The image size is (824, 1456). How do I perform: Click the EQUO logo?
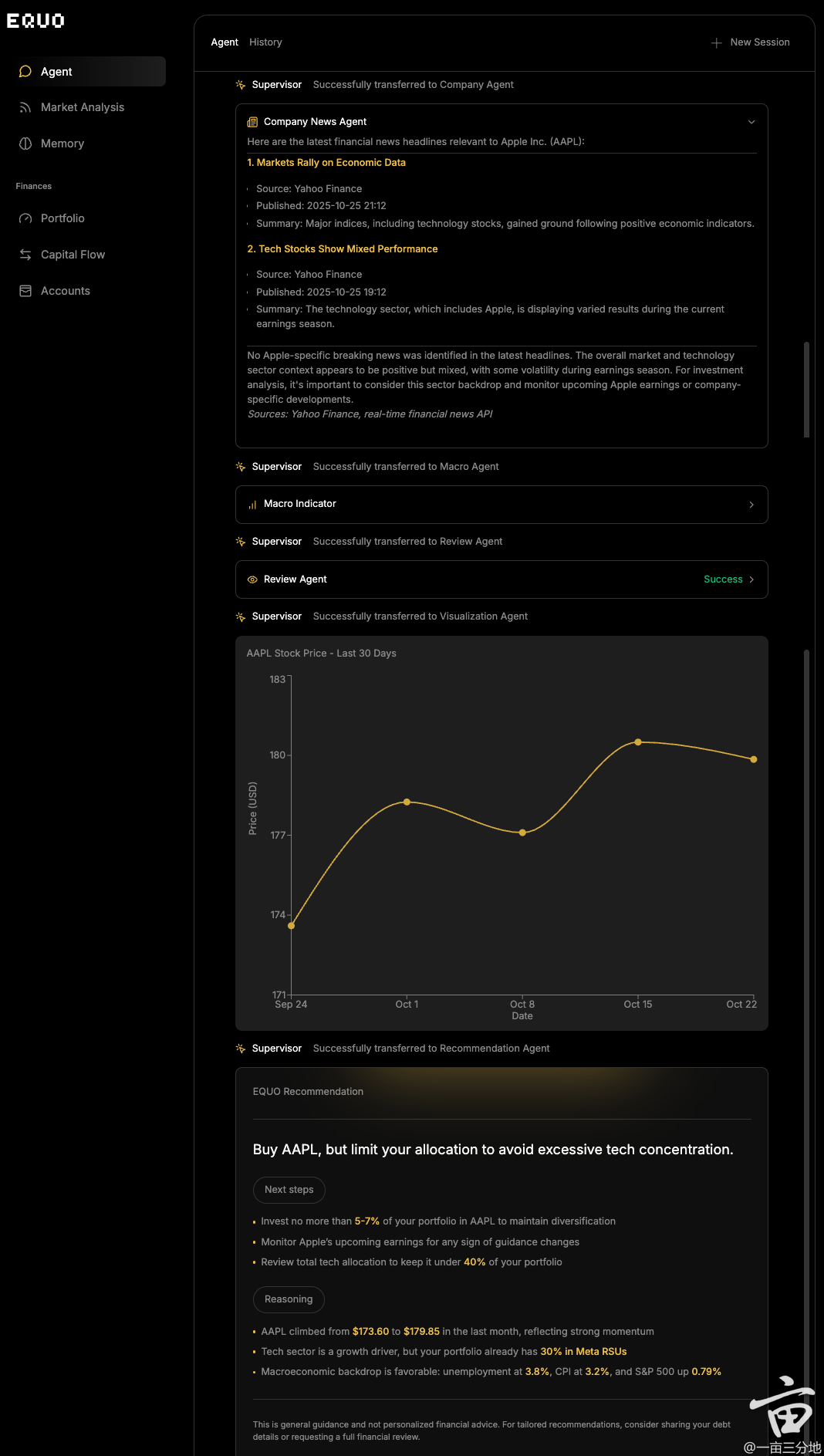[x=35, y=21]
